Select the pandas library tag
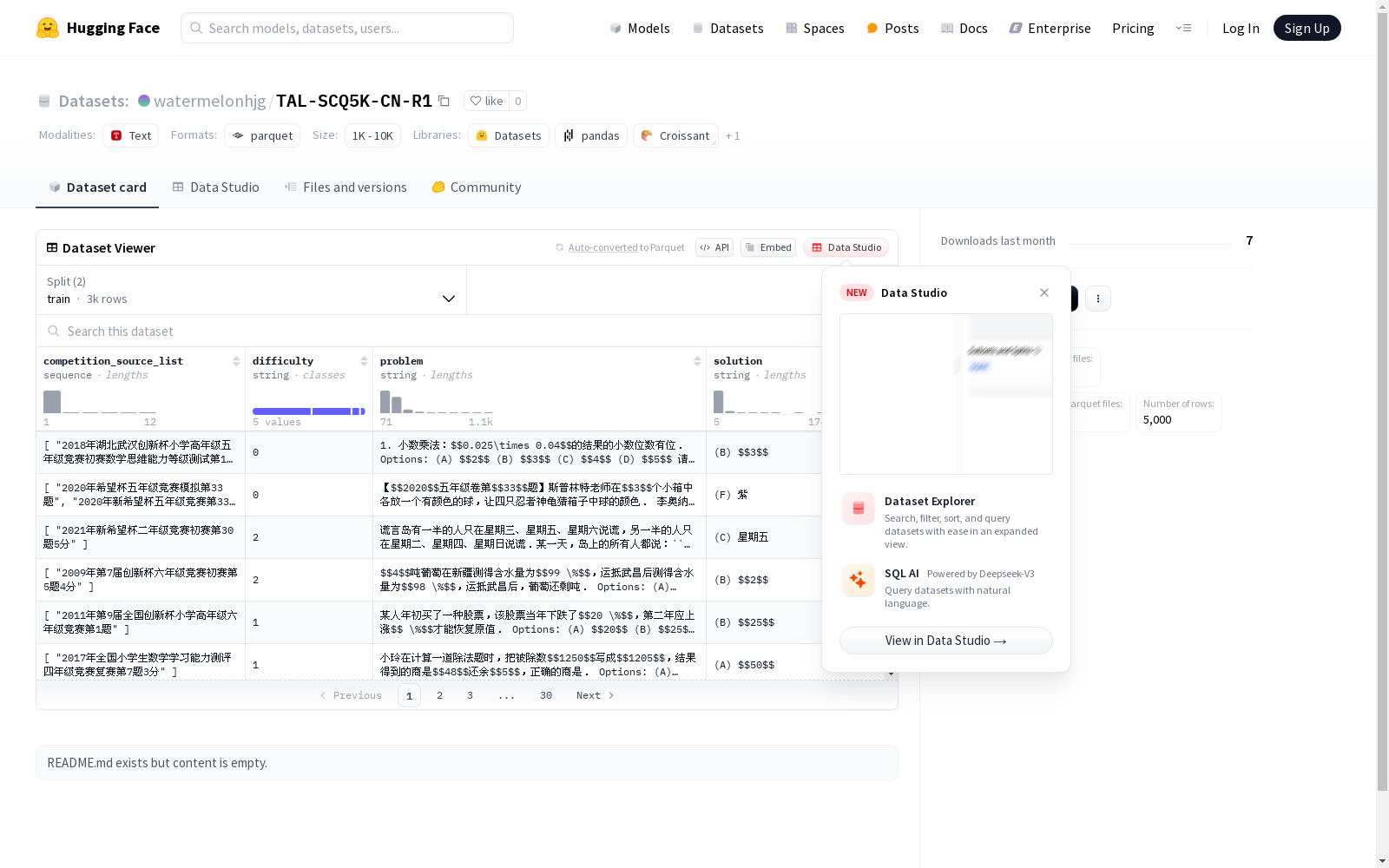The width and height of the screenshot is (1389, 868). coord(591,135)
